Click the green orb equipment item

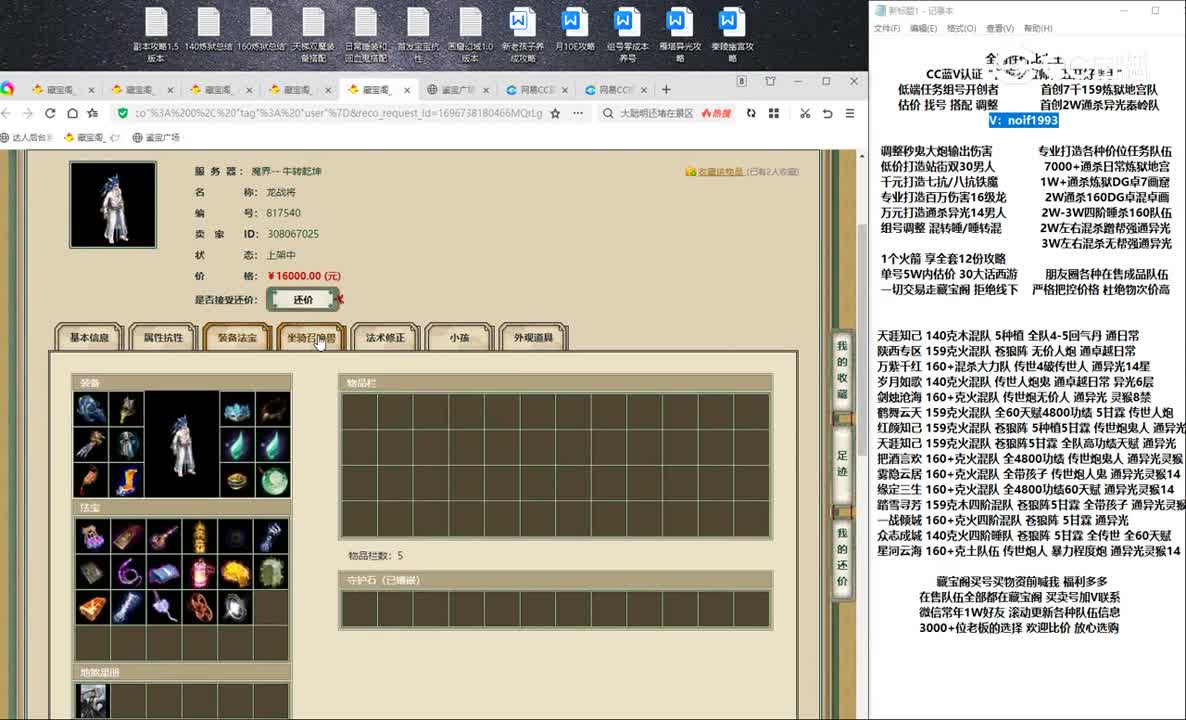coord(273,480)
